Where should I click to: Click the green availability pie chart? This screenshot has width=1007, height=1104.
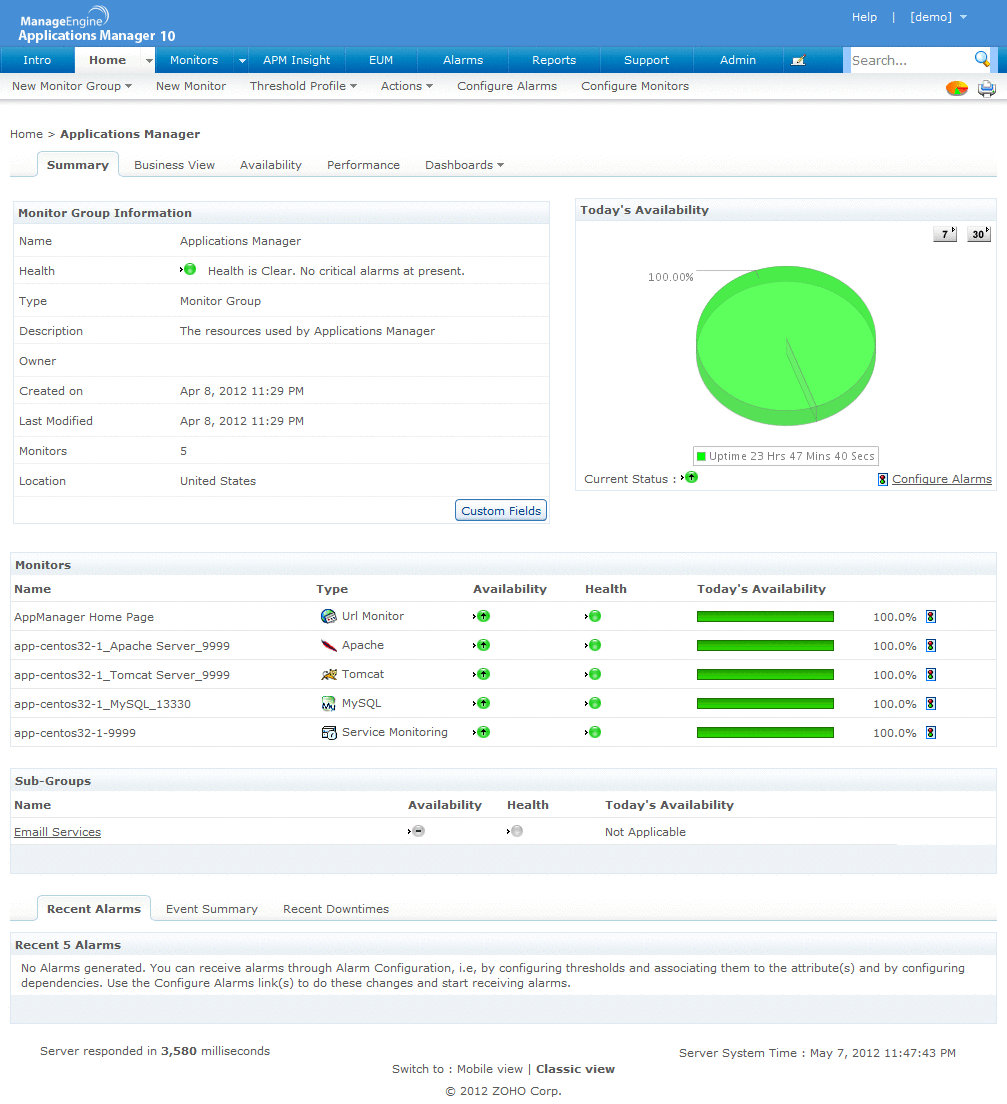pos(786,345)
